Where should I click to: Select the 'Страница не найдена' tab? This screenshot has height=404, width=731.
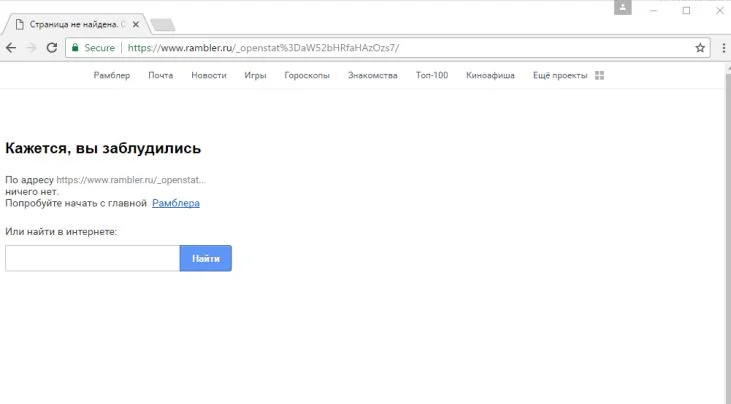tap(77, 24)
